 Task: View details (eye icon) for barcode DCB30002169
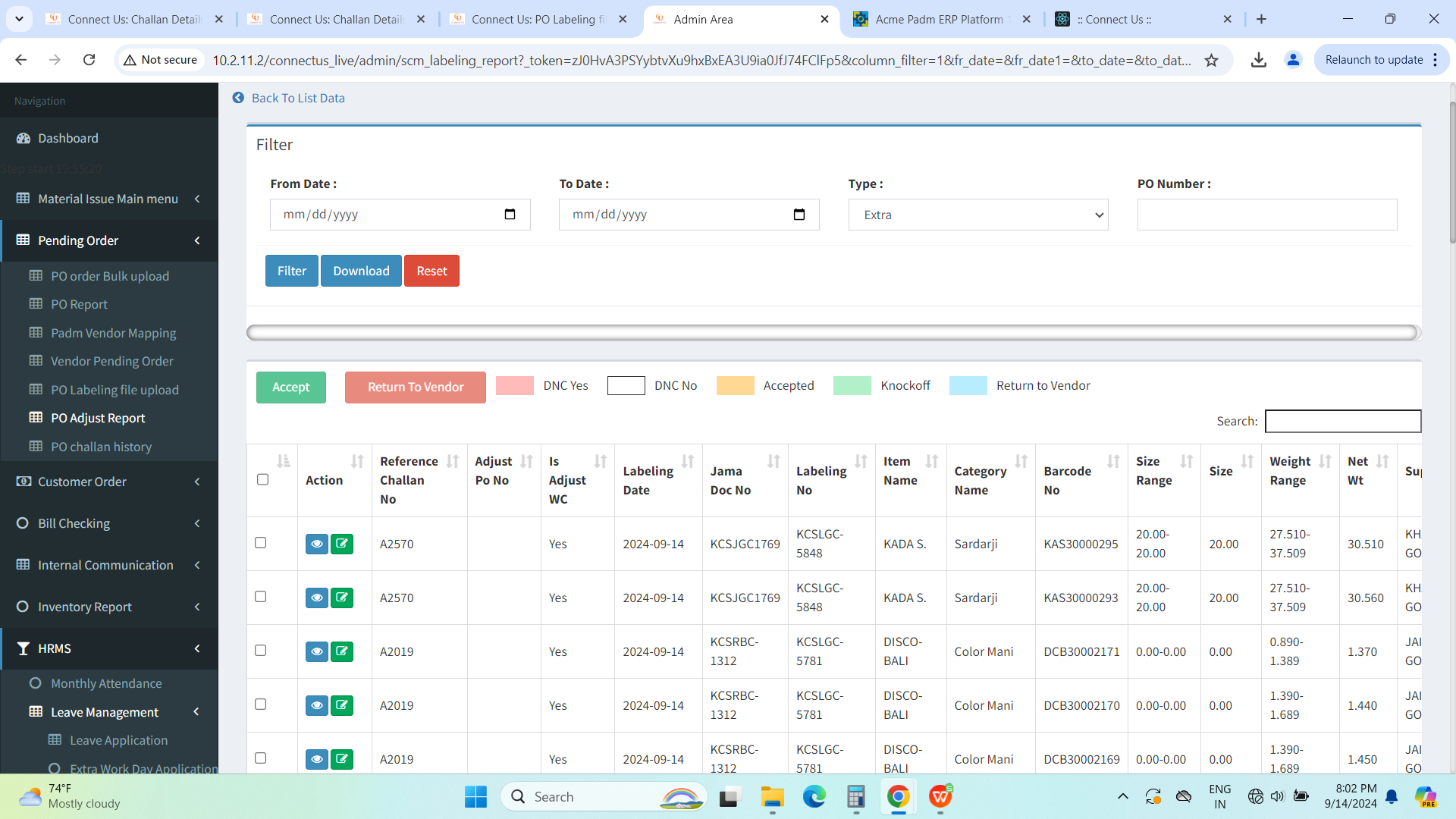[317, 759]
